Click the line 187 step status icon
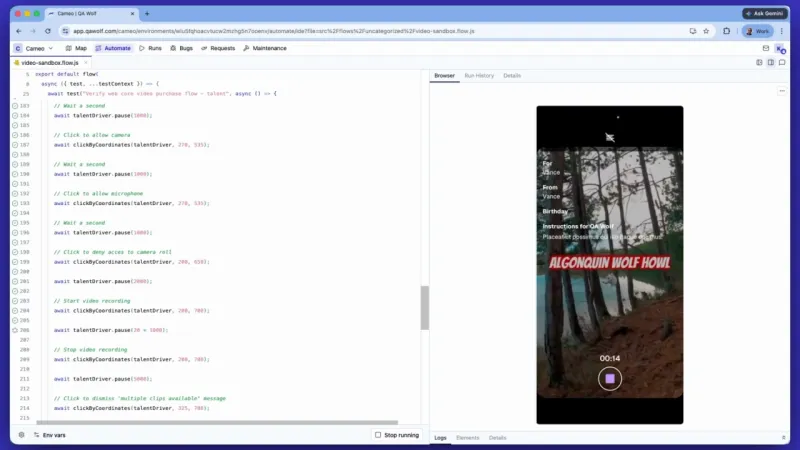The width and height of the screenshot is (800, 450). click(x=15, y=145)
